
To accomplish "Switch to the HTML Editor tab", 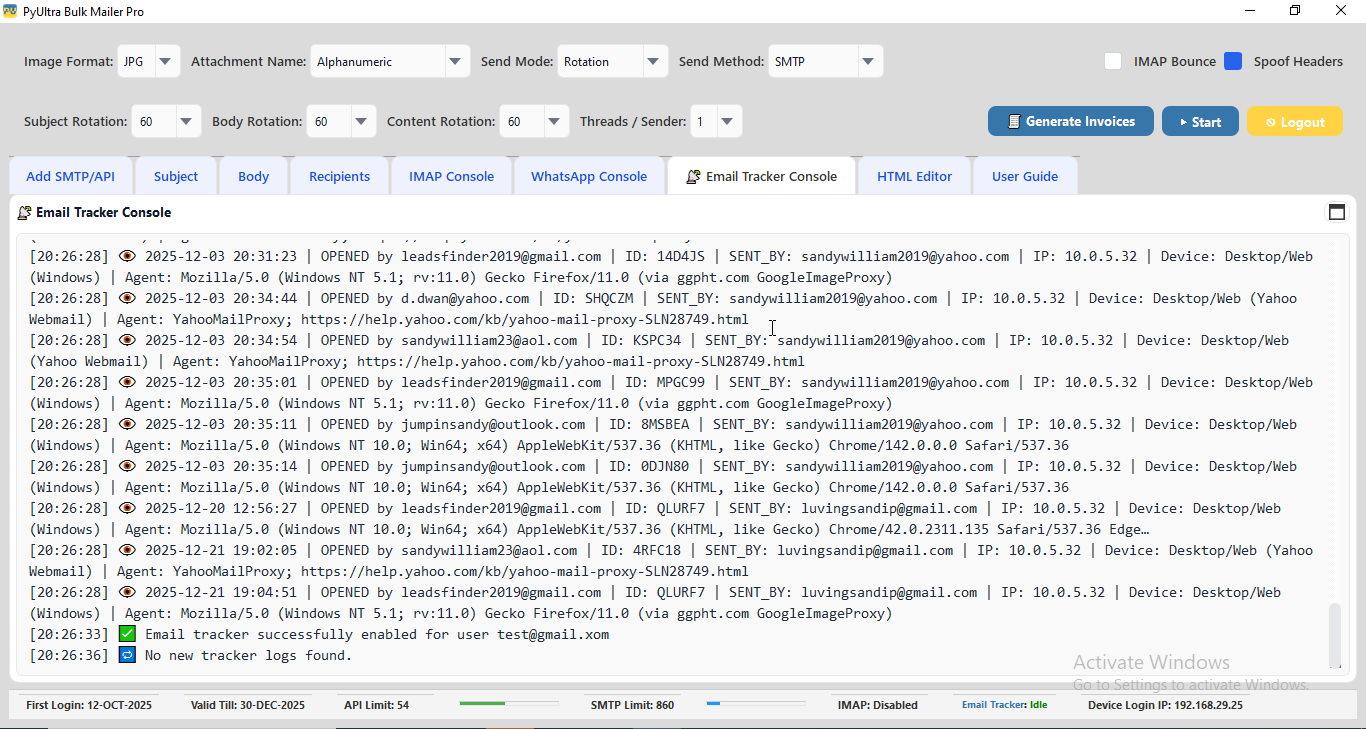I will pyautogui.click(x=914, y=175).
